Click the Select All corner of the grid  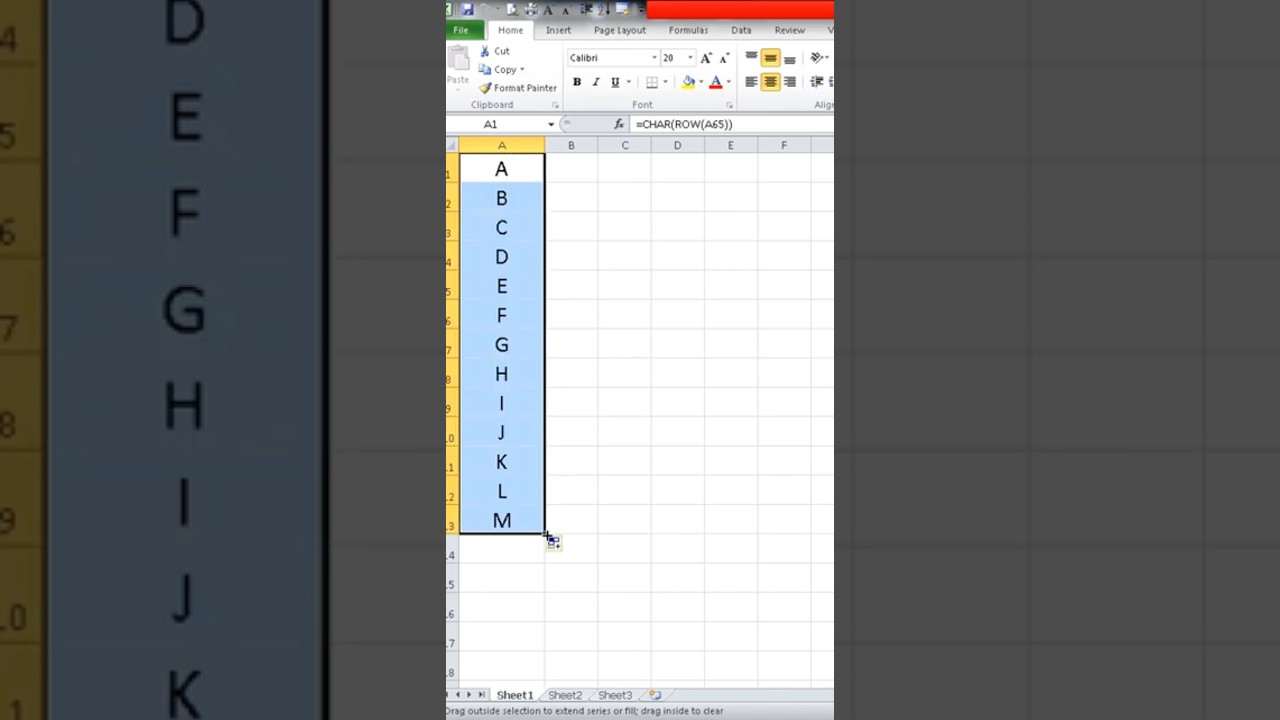pos(452,146)
